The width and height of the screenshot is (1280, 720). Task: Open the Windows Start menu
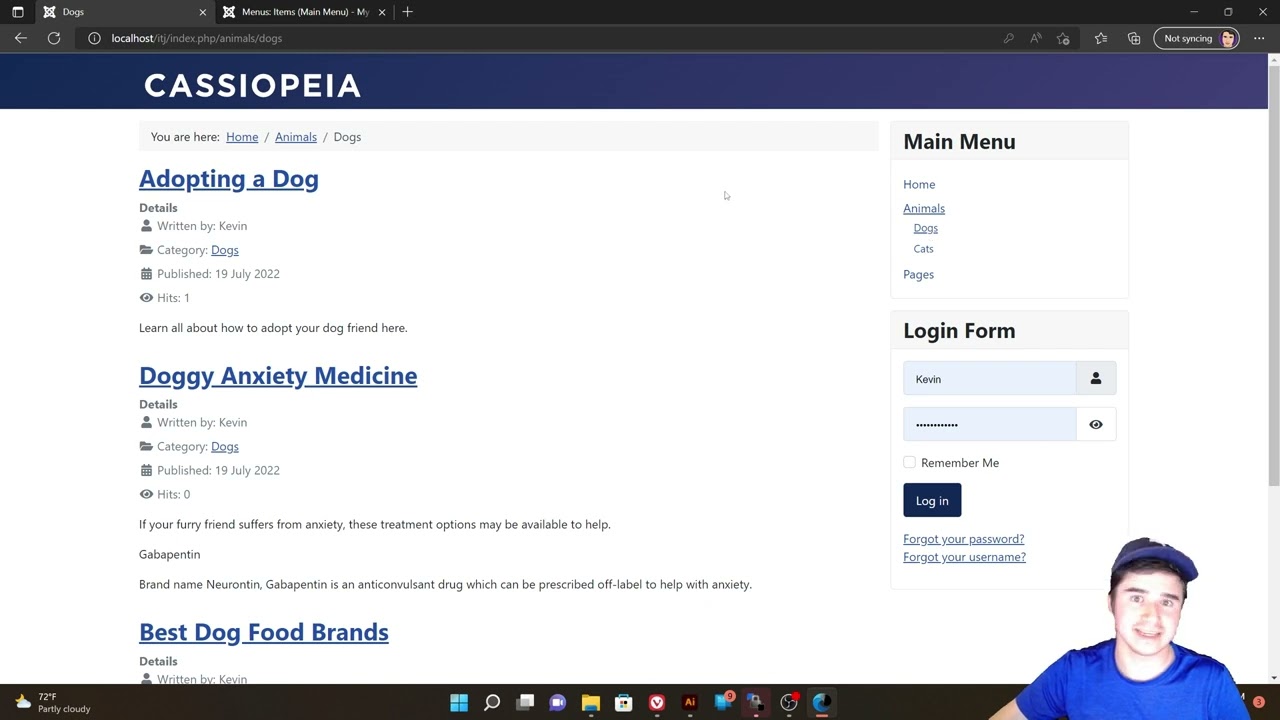pyautogui.click(x=459, y=703)
